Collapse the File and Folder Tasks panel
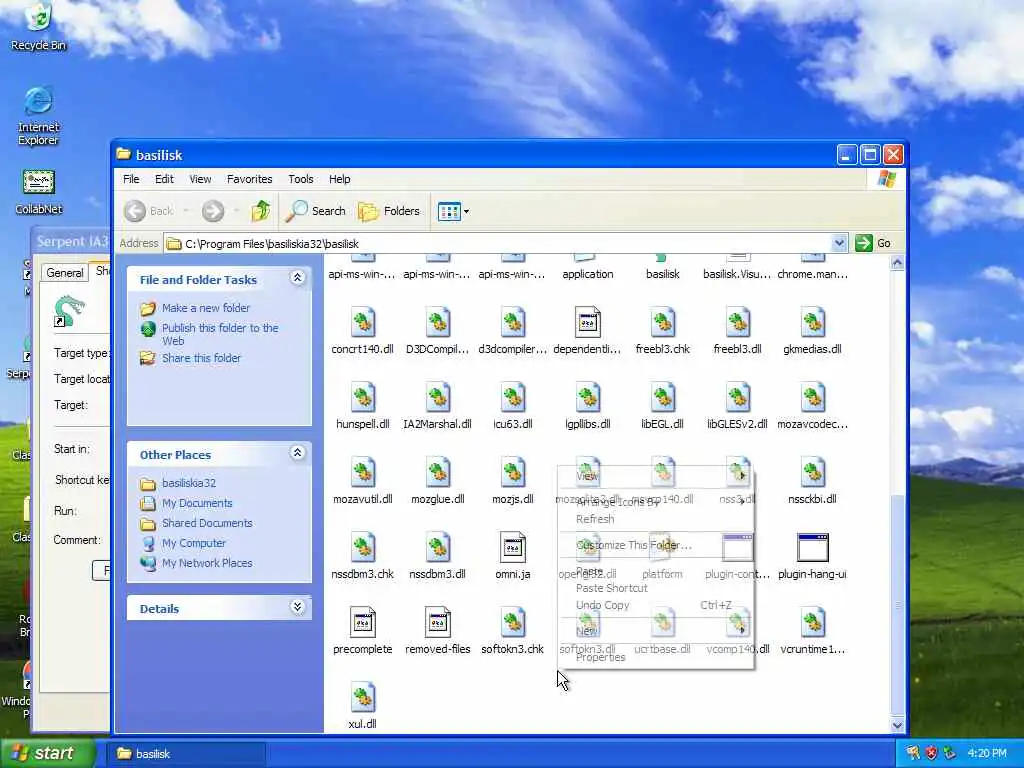 (297, 278)
